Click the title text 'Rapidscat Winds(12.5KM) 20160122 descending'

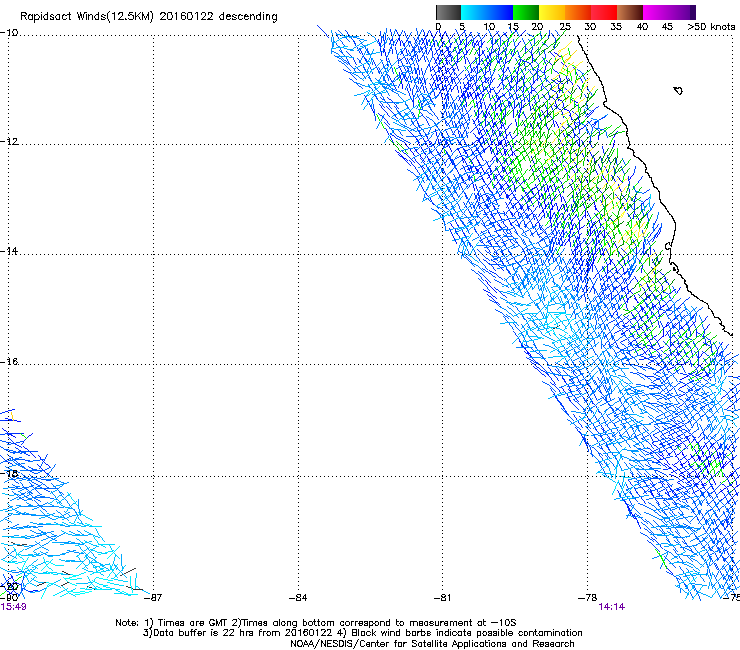149,17
